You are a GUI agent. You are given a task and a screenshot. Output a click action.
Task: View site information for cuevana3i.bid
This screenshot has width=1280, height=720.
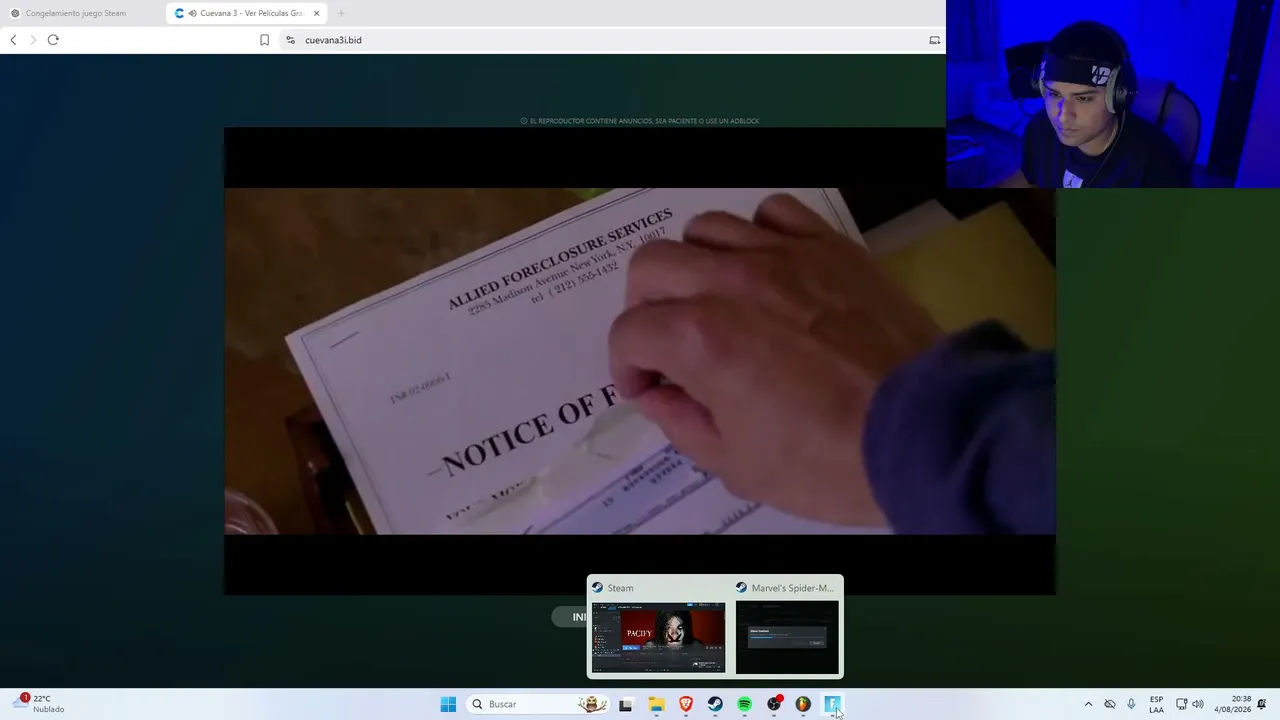point(290,40)
